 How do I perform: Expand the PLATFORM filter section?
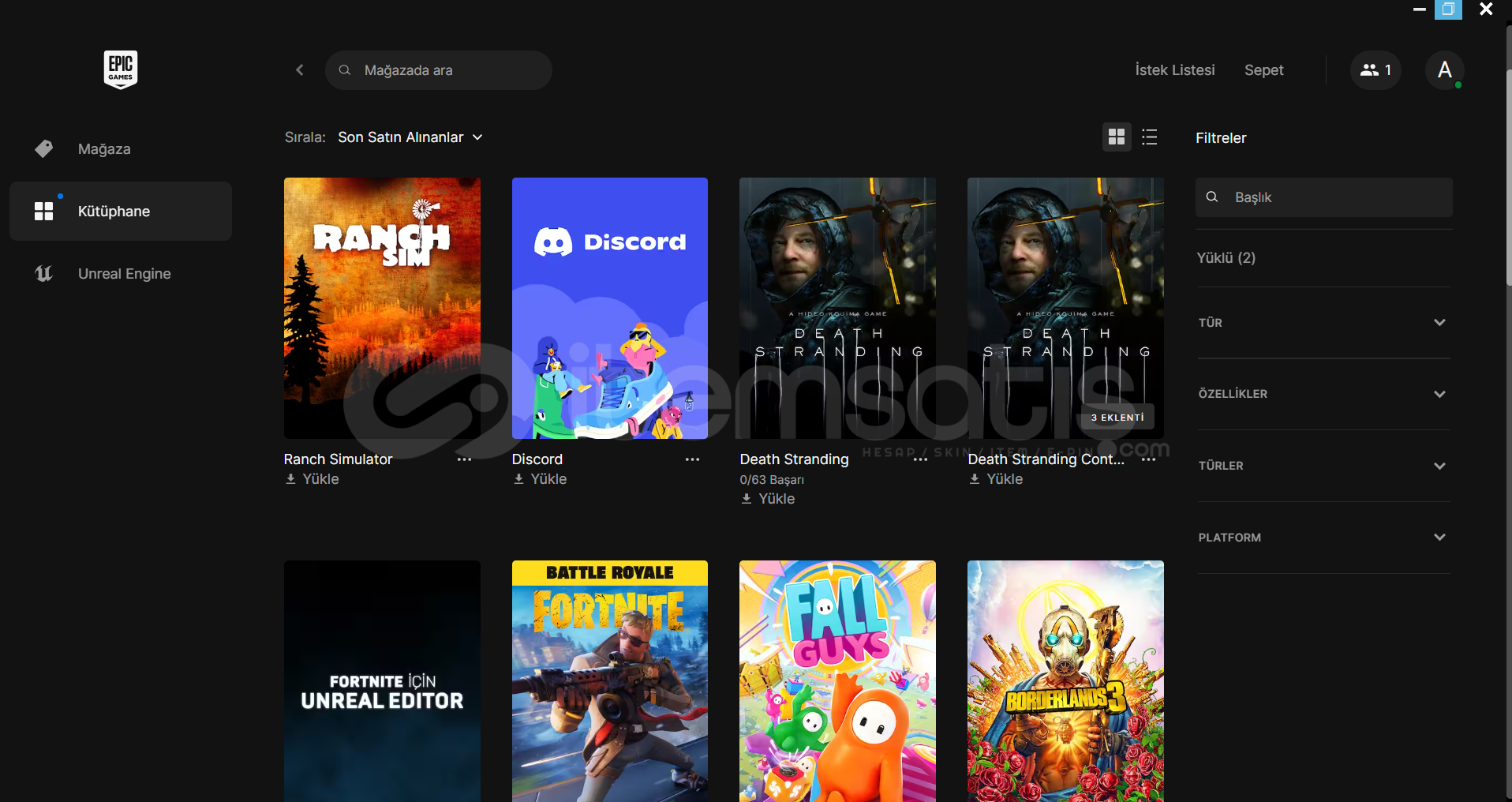pos(1323,538)
